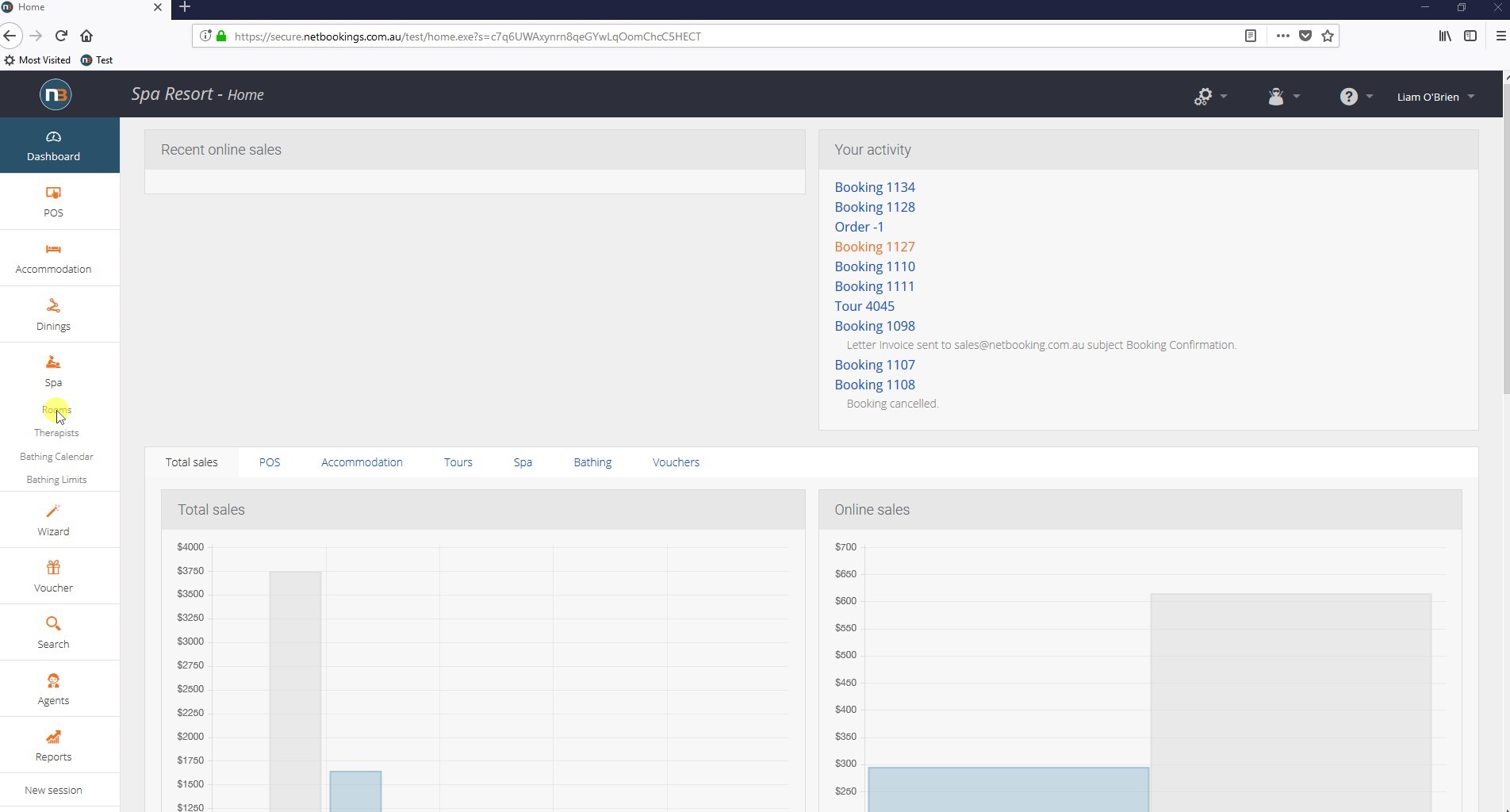Screen dimensions: 1510x812
Task: Select the Total sales tab
Action: [191, 462]
